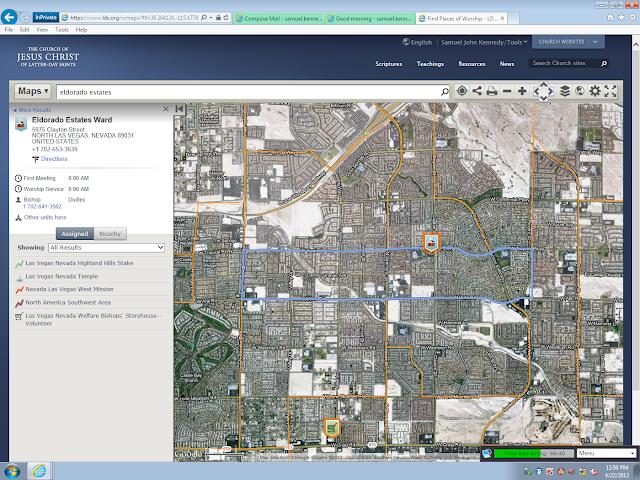Expand the Church Websites dropdown
This screenshot has height=480, width=640.
click(x=568, y=42)
